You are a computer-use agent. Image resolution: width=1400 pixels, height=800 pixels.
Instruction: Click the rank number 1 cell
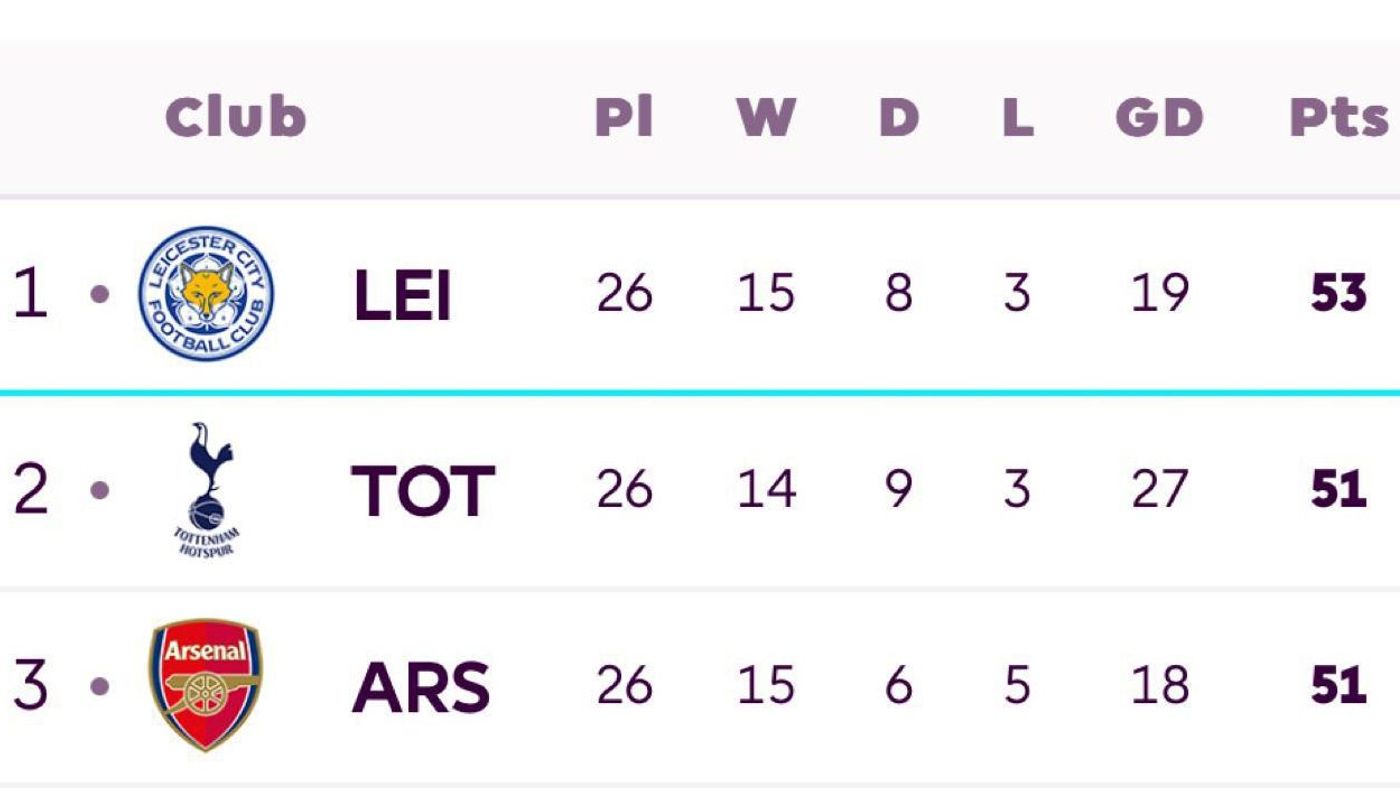[30, 294]
